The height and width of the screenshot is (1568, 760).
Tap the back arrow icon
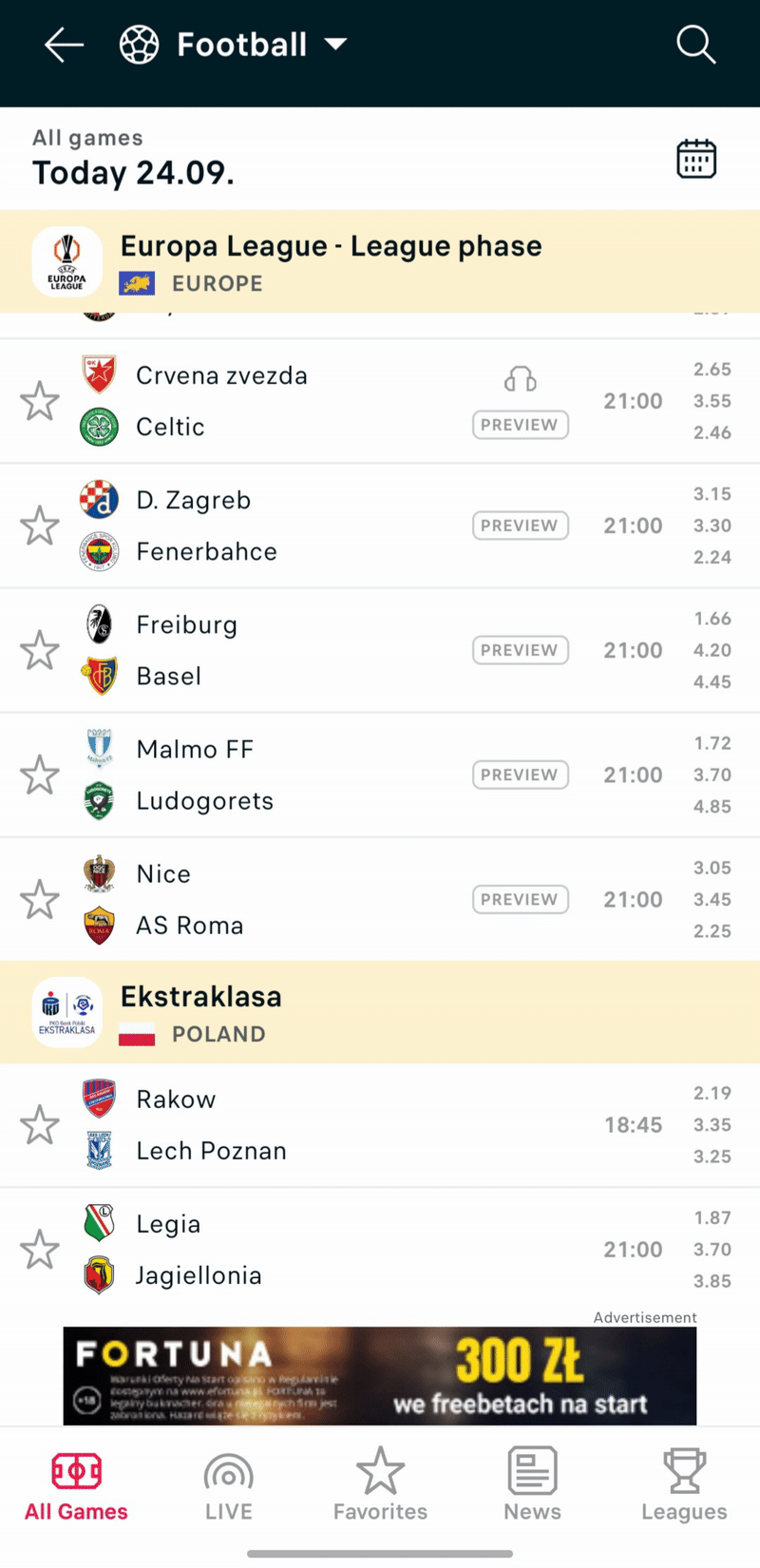64,45
